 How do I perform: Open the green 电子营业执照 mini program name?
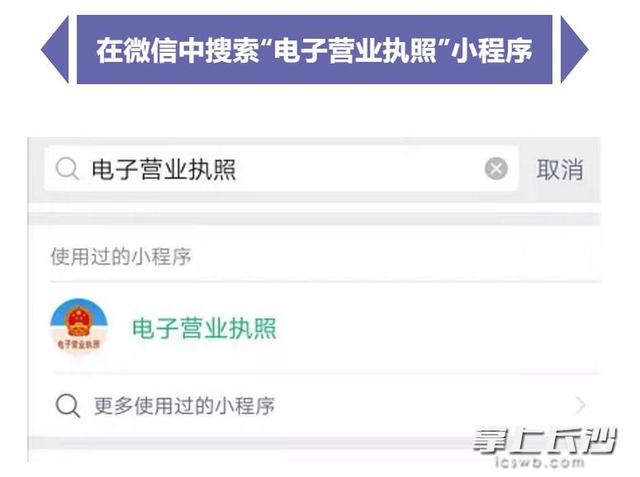pos(204,328)
